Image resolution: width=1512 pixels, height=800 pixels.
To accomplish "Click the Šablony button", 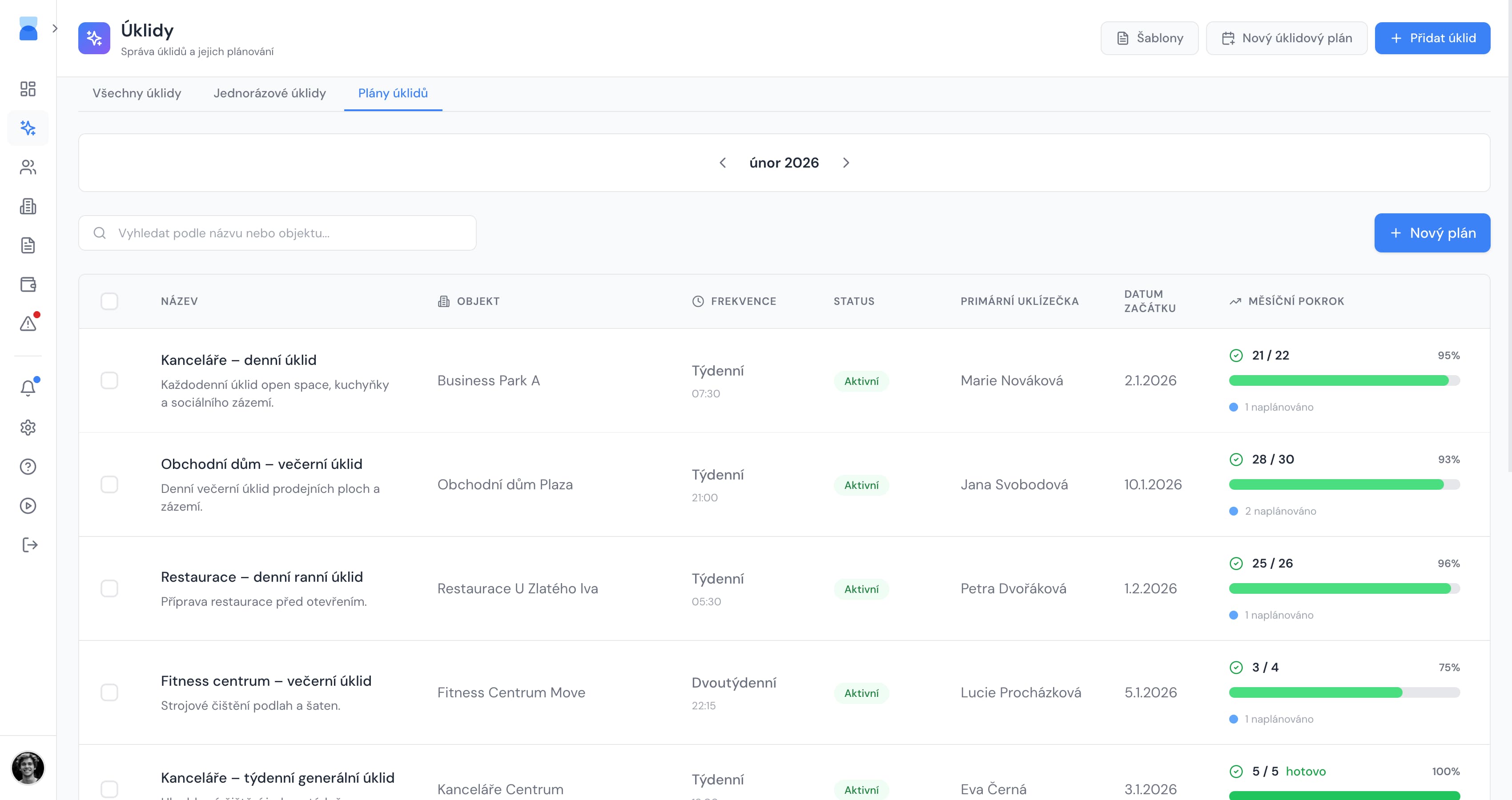I will pyautogui.click(x=1149, y=38).
